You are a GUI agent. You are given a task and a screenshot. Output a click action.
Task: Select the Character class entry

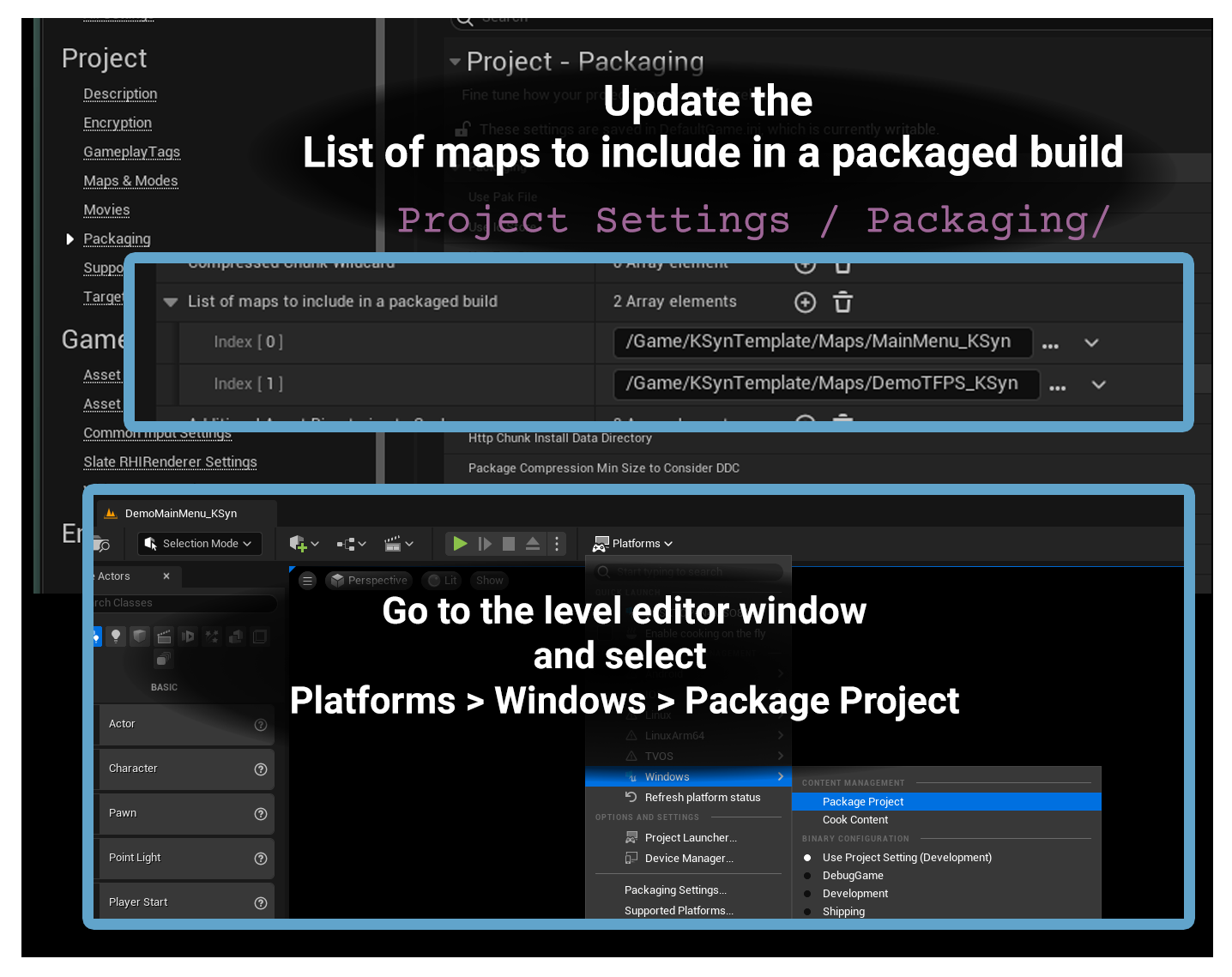click(x=186, y=769)
